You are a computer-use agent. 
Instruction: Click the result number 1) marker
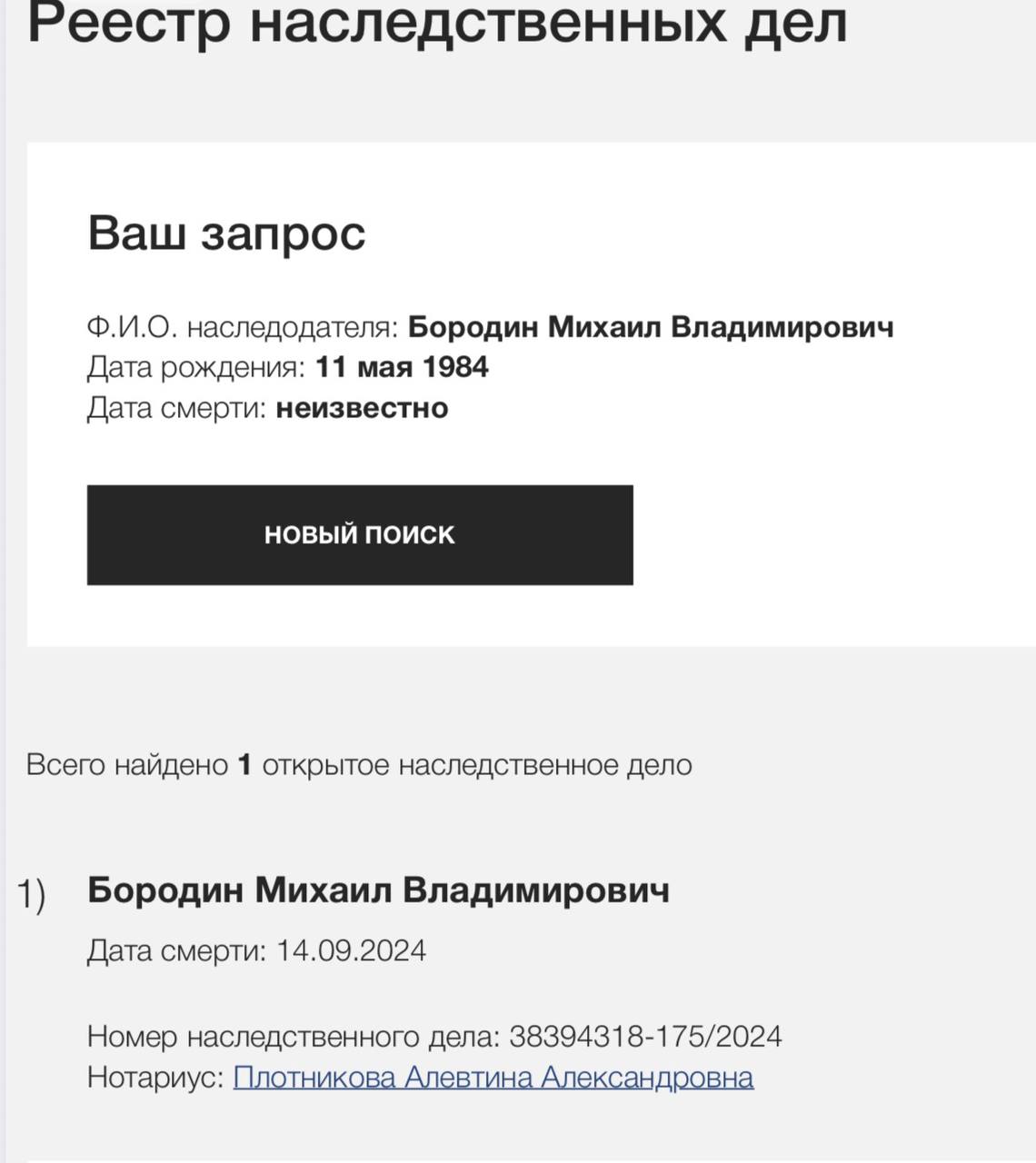tap(32, 894)
